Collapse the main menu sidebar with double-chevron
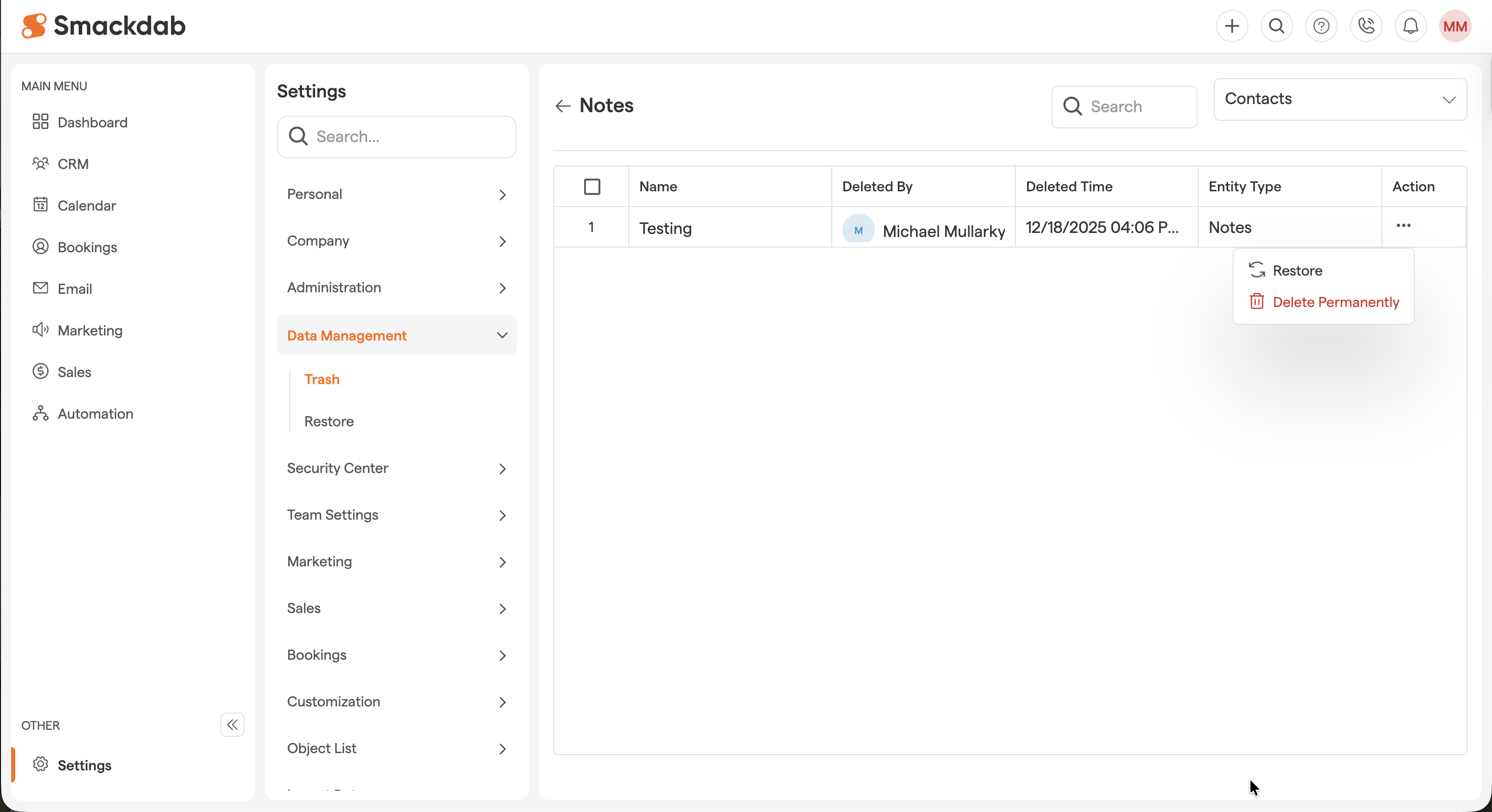 pos(232,725)
